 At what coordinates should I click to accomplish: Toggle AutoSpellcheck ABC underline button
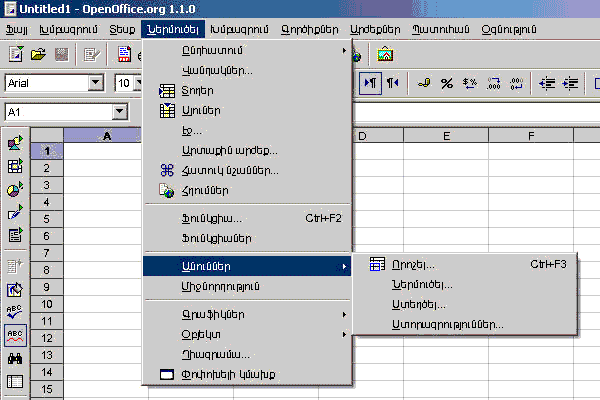[15, 335]
